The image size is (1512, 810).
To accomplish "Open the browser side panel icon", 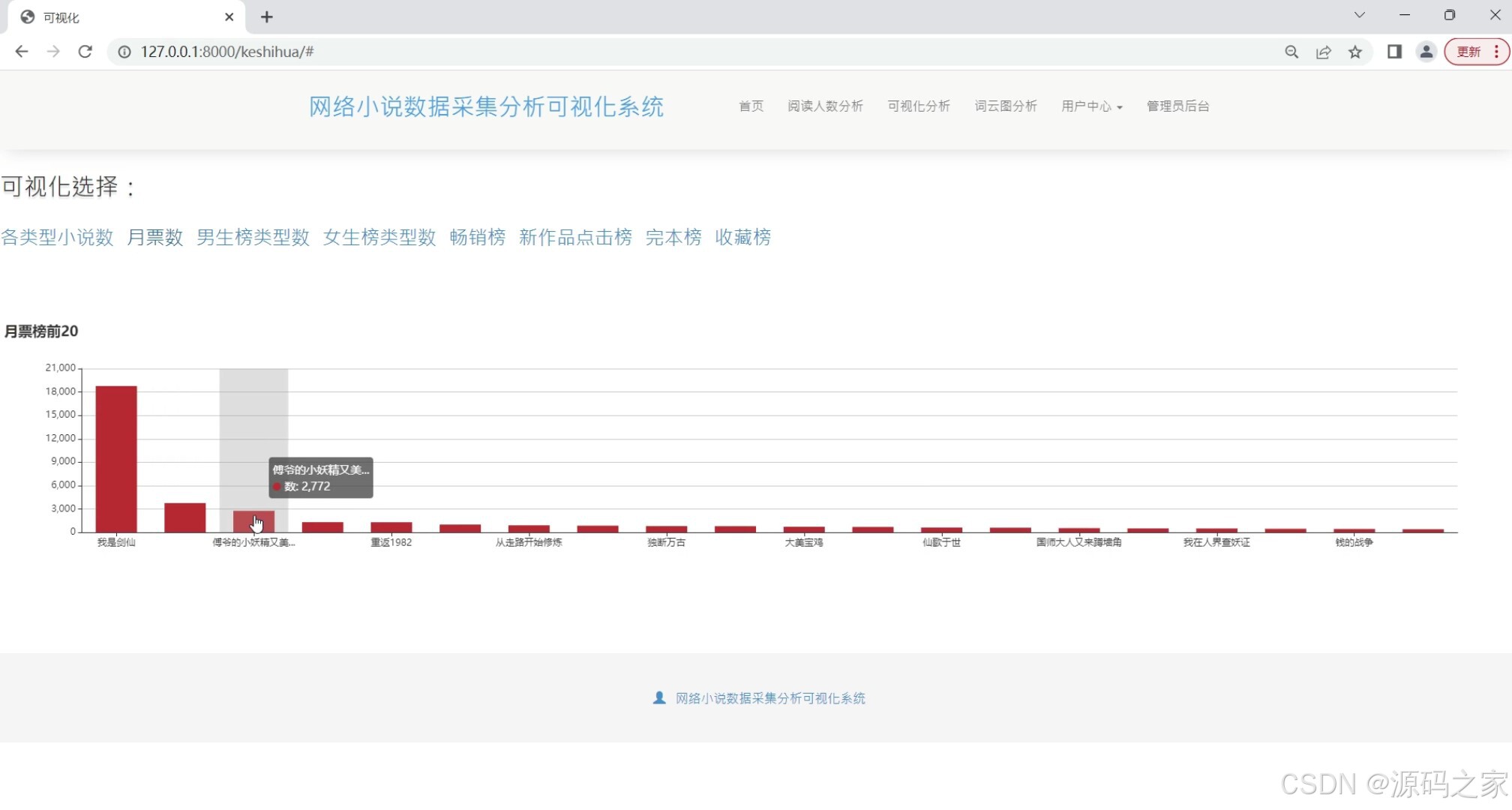I will (x=1394, y=52).
